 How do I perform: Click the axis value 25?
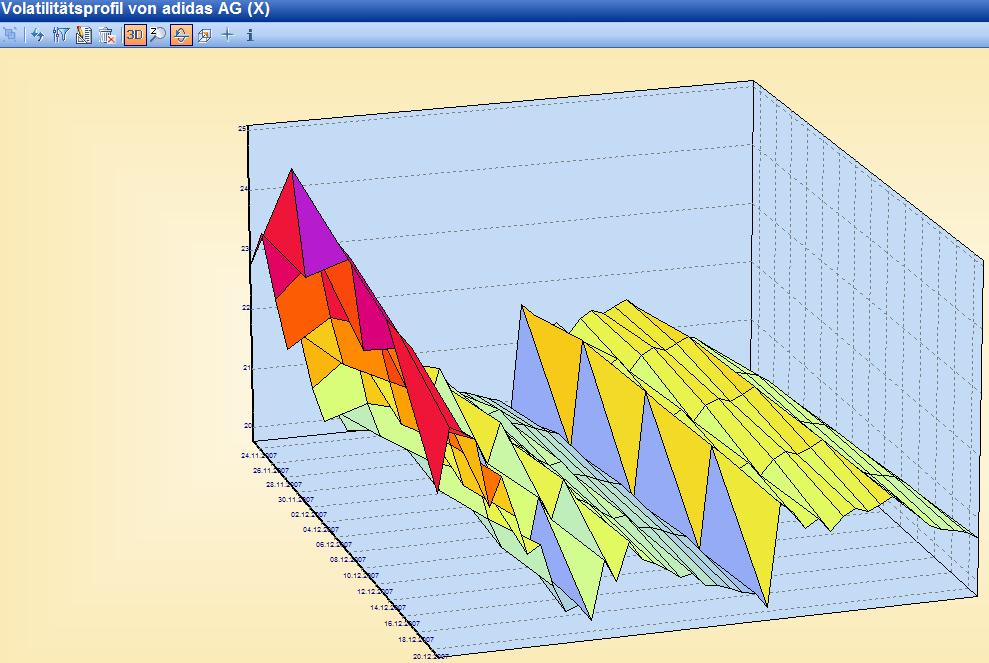(x=242, y=129)
